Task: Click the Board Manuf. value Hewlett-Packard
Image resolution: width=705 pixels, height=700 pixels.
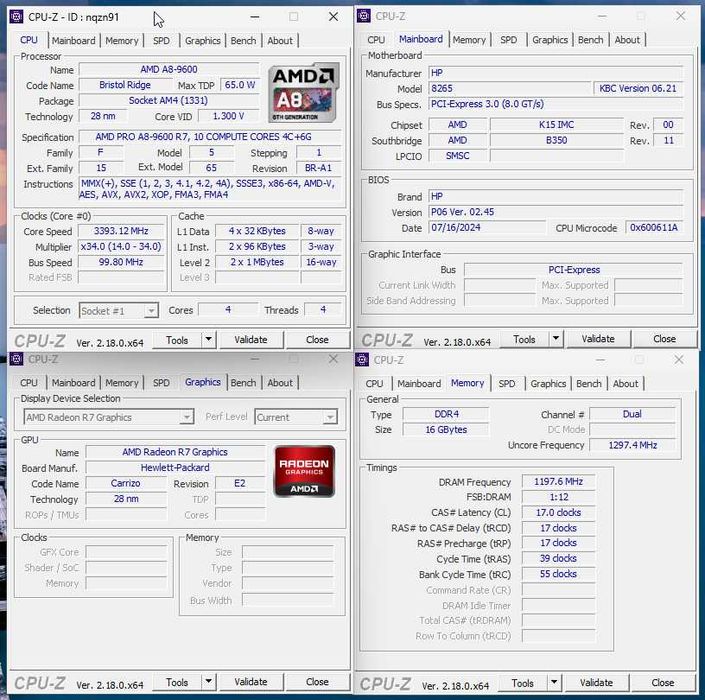Action: tap(175, 468)
